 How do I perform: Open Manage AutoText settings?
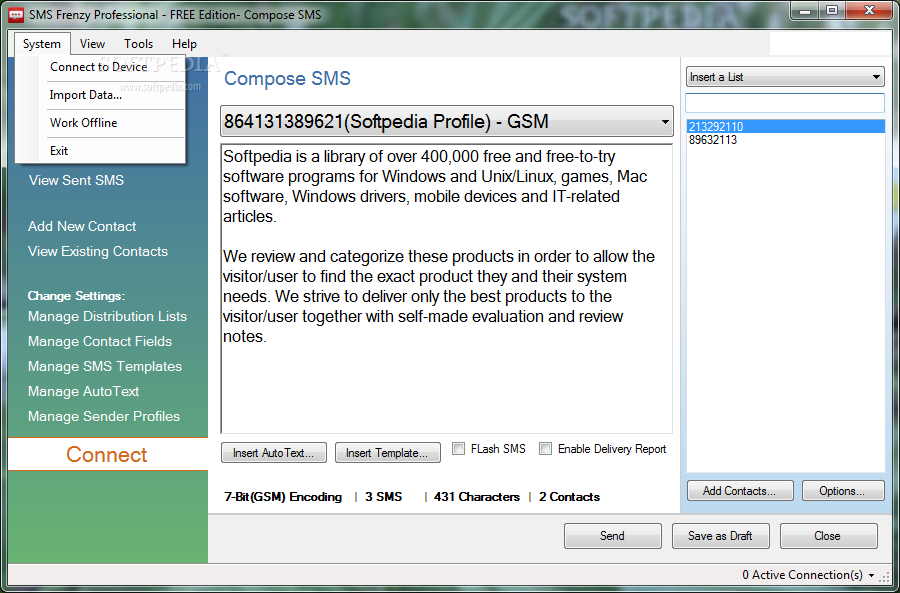(84, 392)
